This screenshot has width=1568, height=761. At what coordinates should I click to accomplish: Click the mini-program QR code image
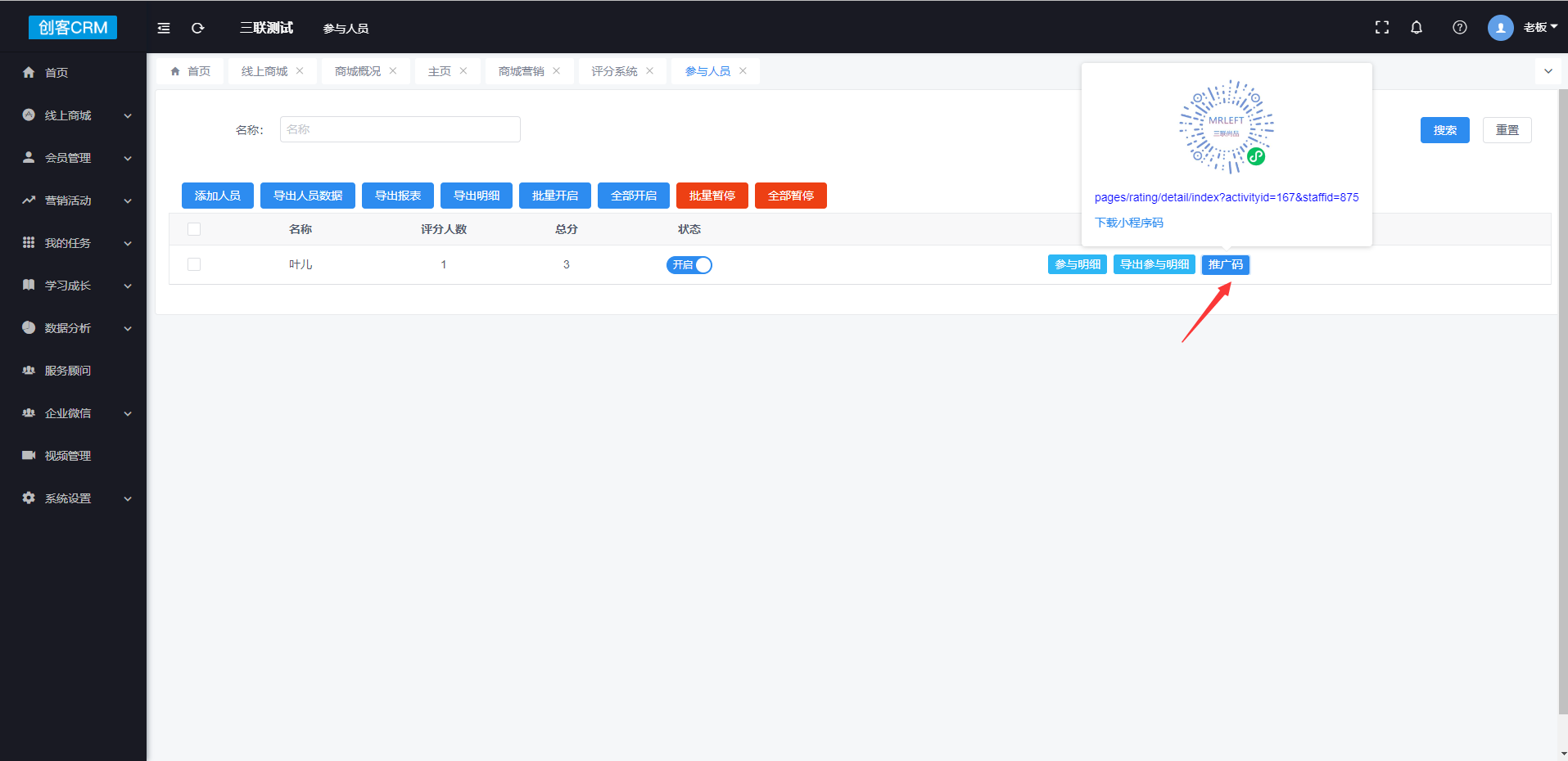pyautogui.click(x=1227, y=127)
